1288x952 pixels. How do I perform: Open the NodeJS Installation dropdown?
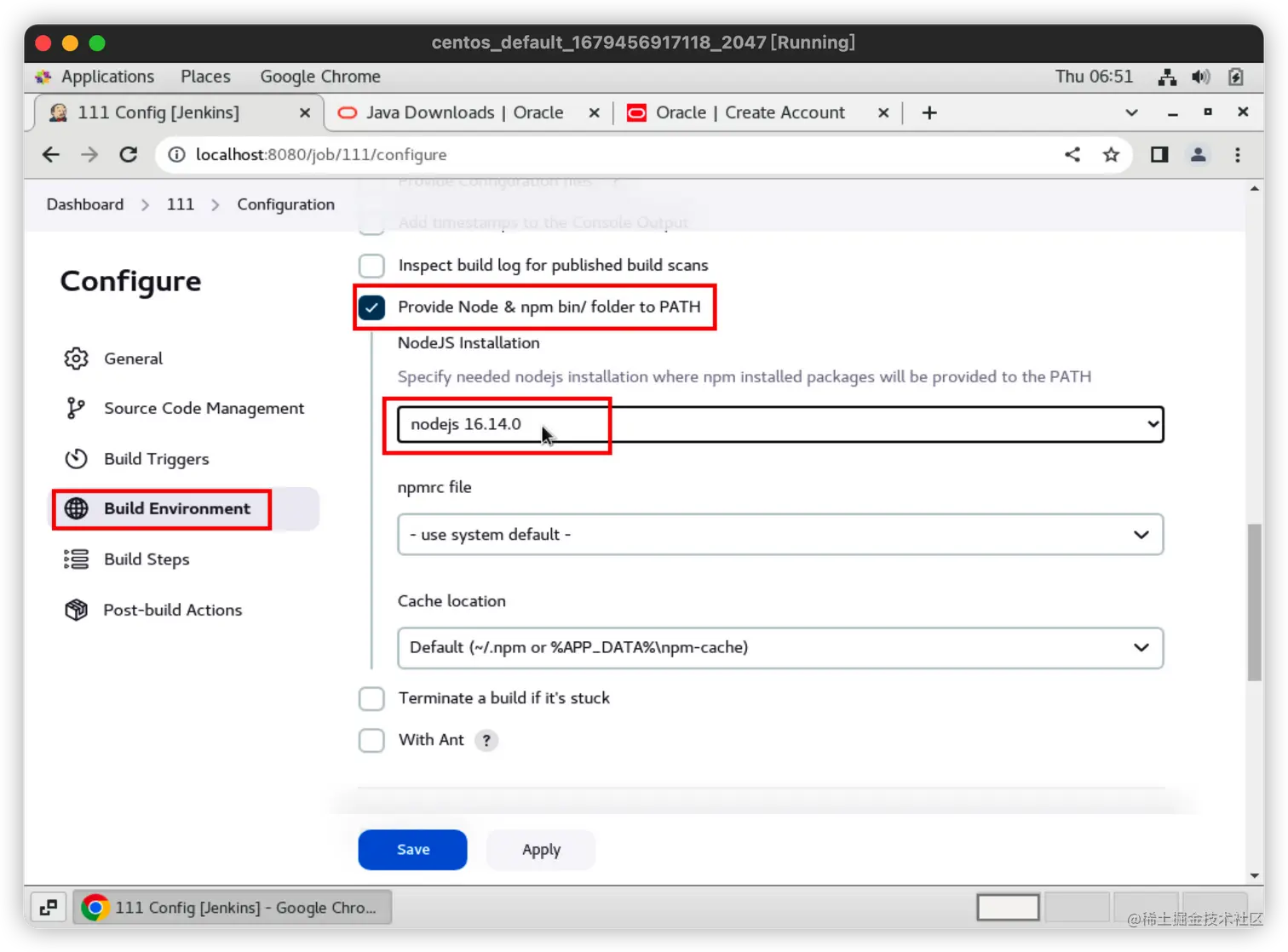(780, 424)
